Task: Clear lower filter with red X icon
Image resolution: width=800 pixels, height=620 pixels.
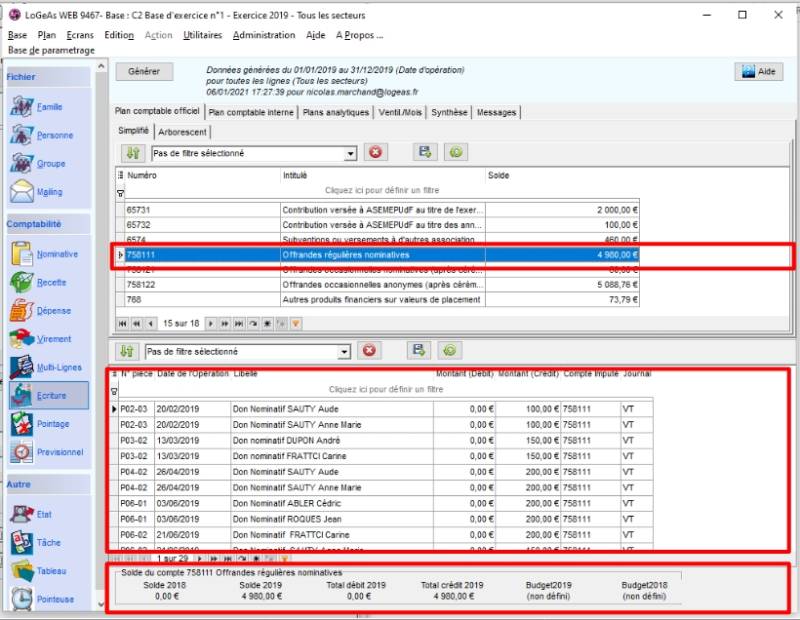Action: tap(369, 351)
